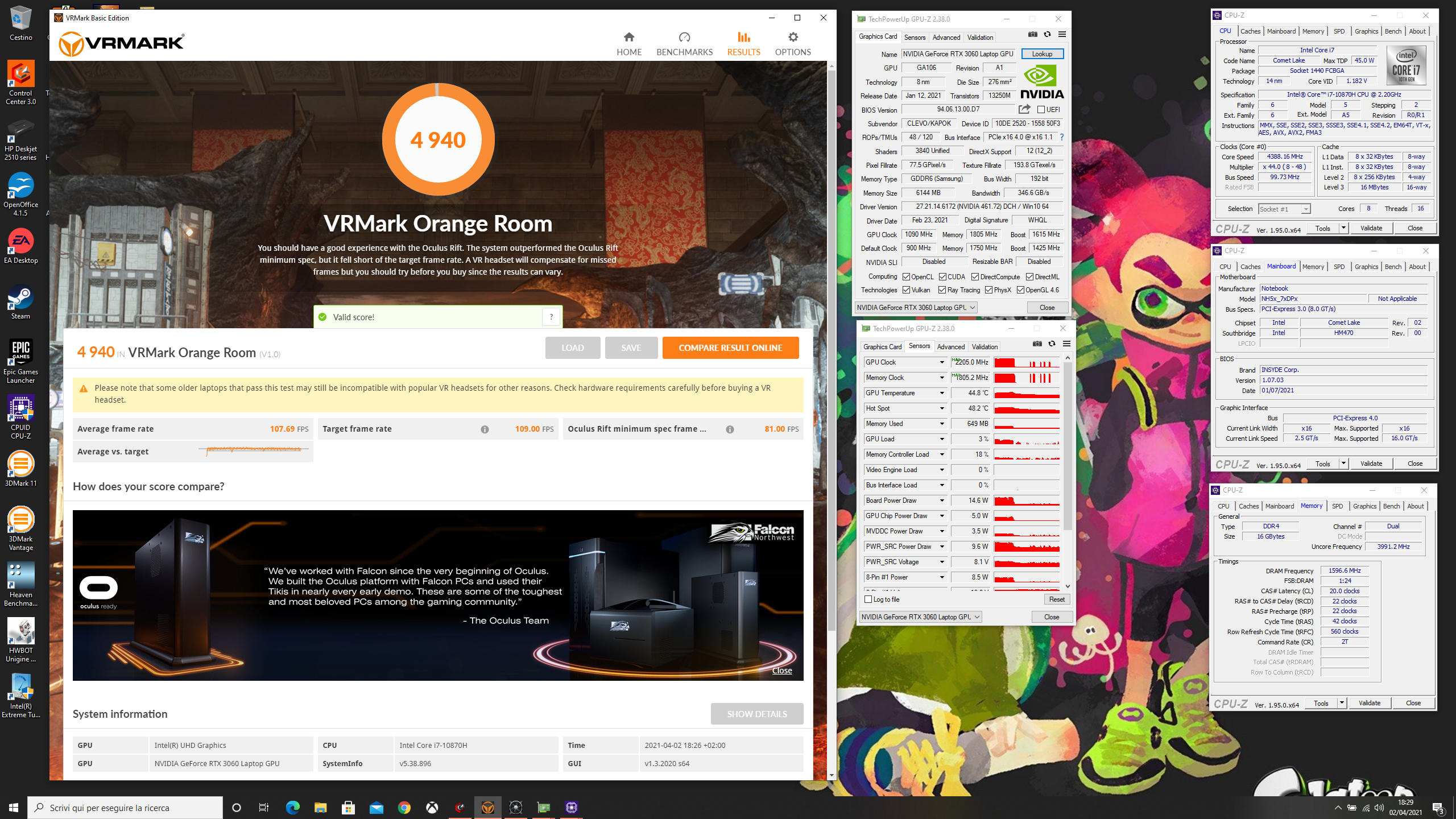Refresh sensors in GPU-Z Sensors window
Screen dimensions: 1456x819
pos(1052,344)
